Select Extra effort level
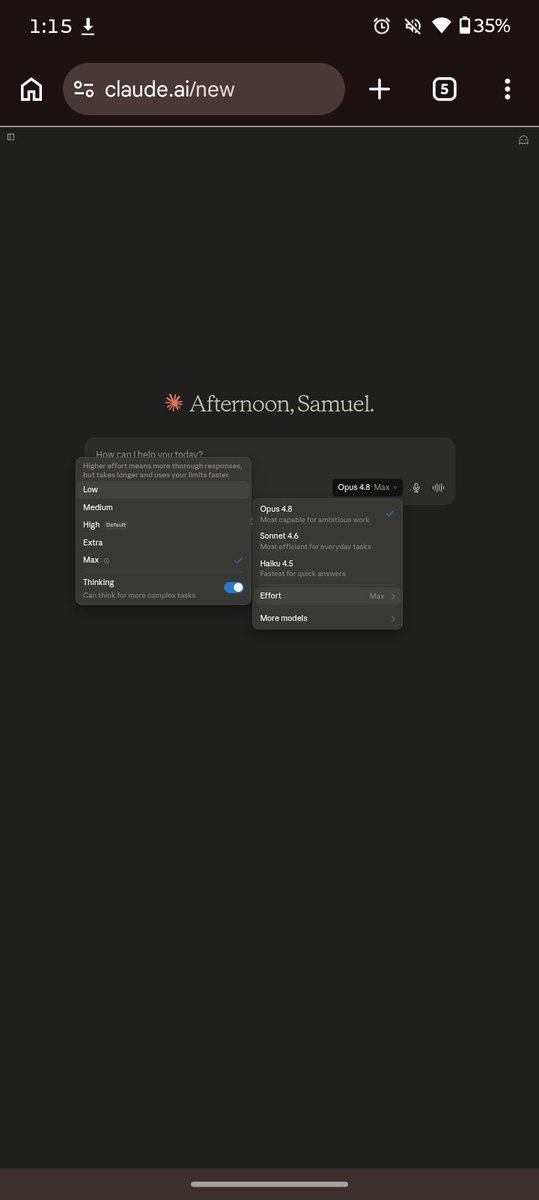Screen dimensions: 539x1200 [x=163, y=543]
